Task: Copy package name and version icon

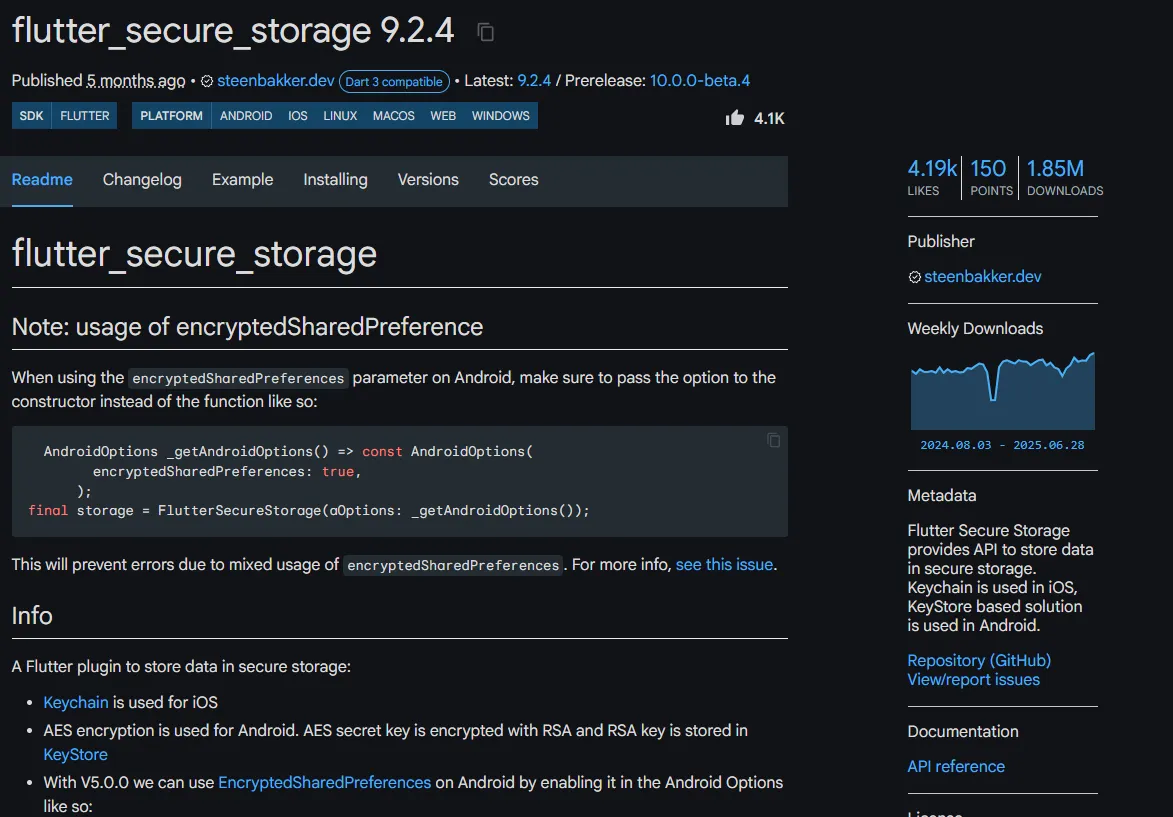Action: point(486,32)
